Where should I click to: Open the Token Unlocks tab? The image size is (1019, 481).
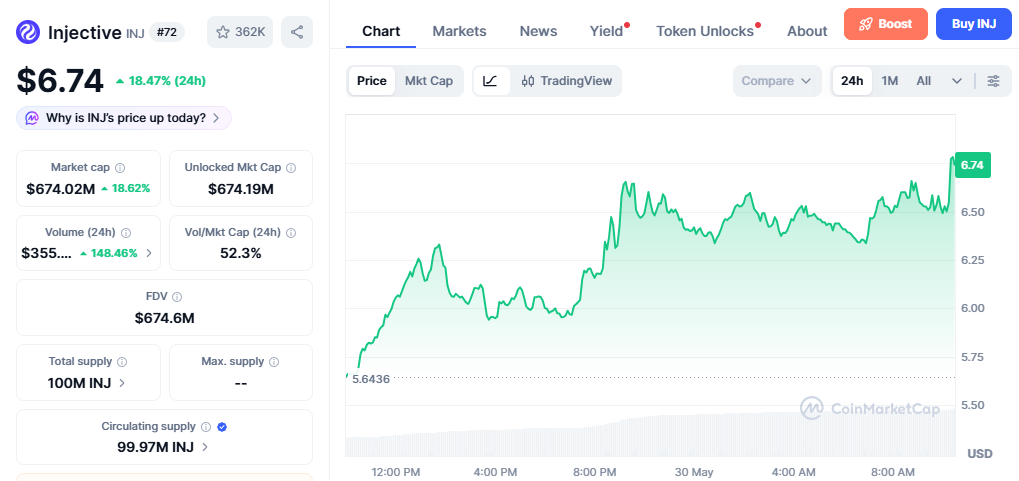click(705, 31)
